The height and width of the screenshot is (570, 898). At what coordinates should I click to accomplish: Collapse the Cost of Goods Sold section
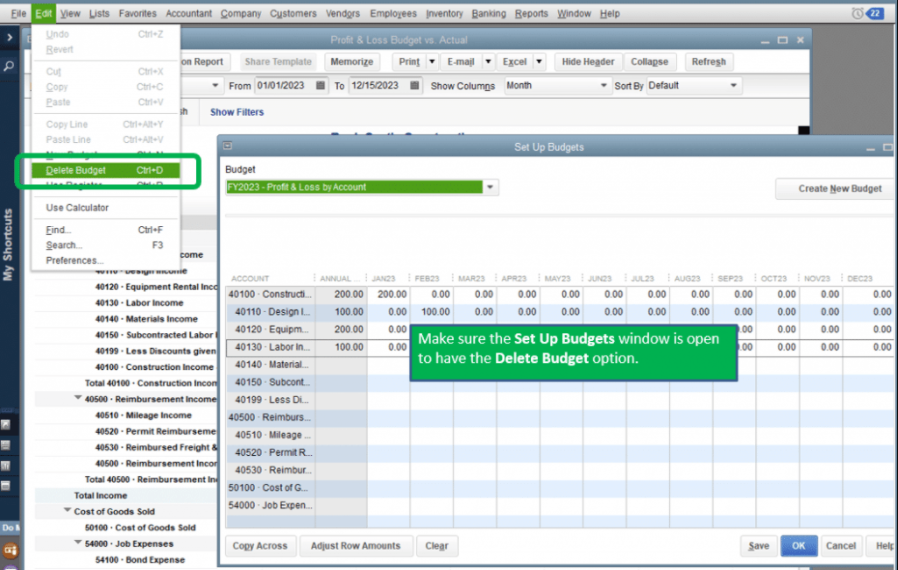[x=67, y=510]
